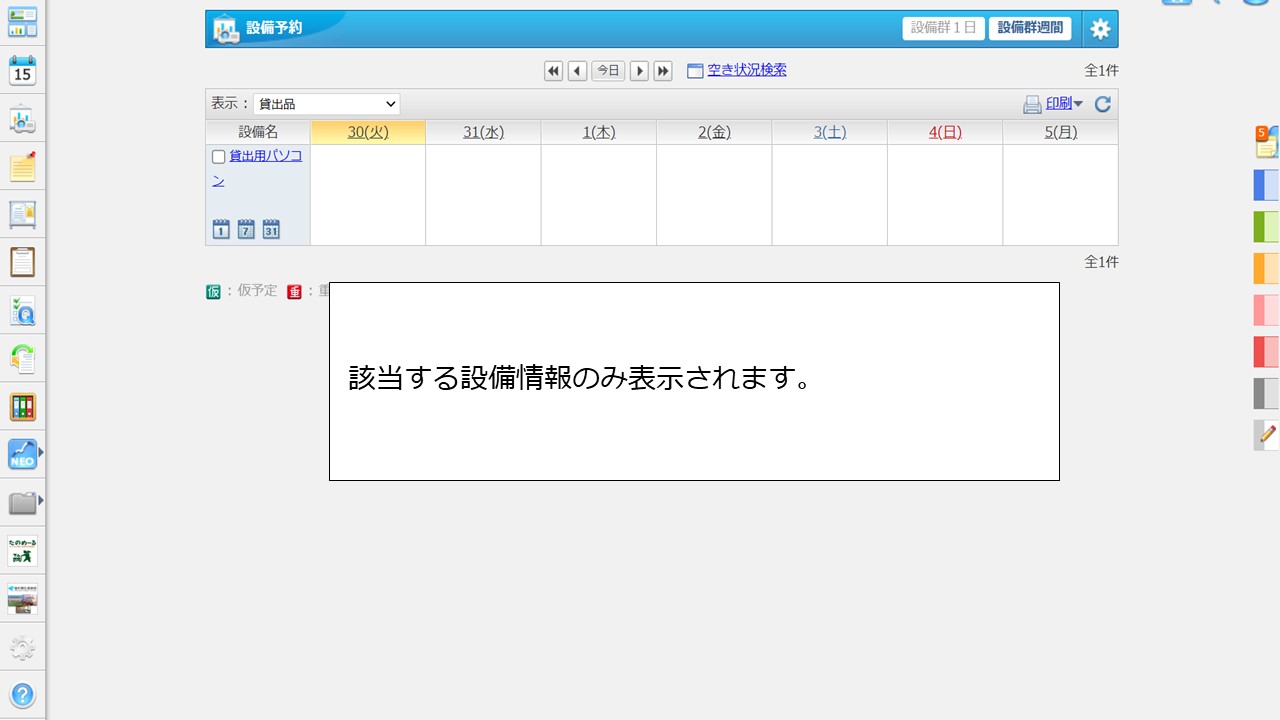This screenshot has width=1280, height=720.
Task: Click the 設備名 column header
Action: pos(258,132)
